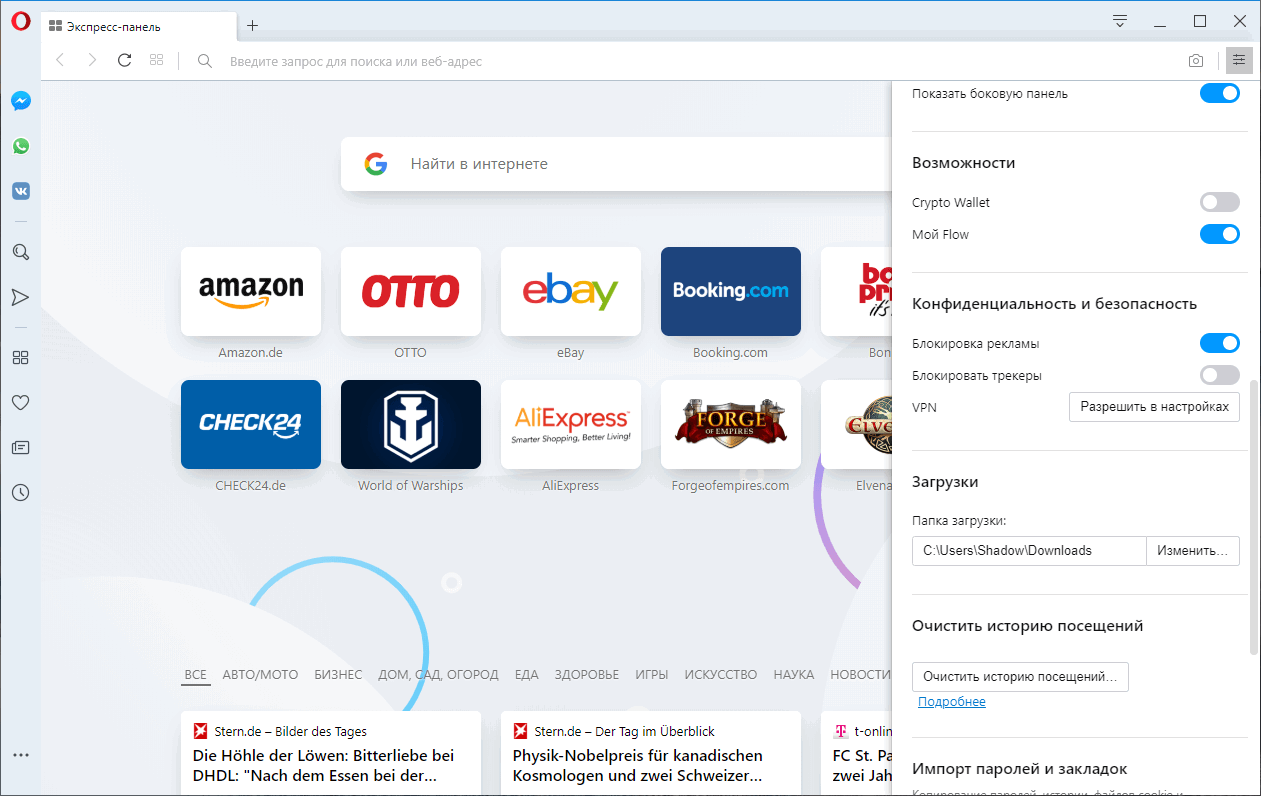The height and width of the screenshot is (796, 1261).
Task: Take a snapshot with the camera icon
Action: tap(1196, 61)
